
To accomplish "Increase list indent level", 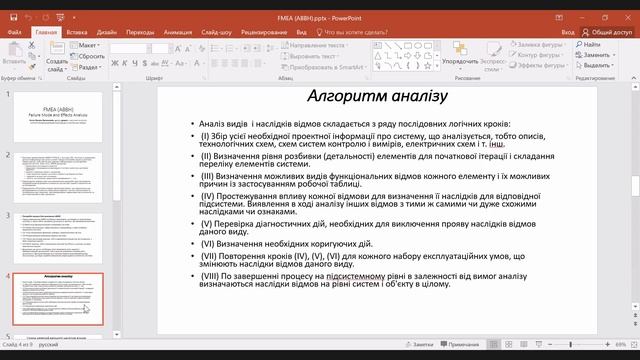I will pos(256,49).
